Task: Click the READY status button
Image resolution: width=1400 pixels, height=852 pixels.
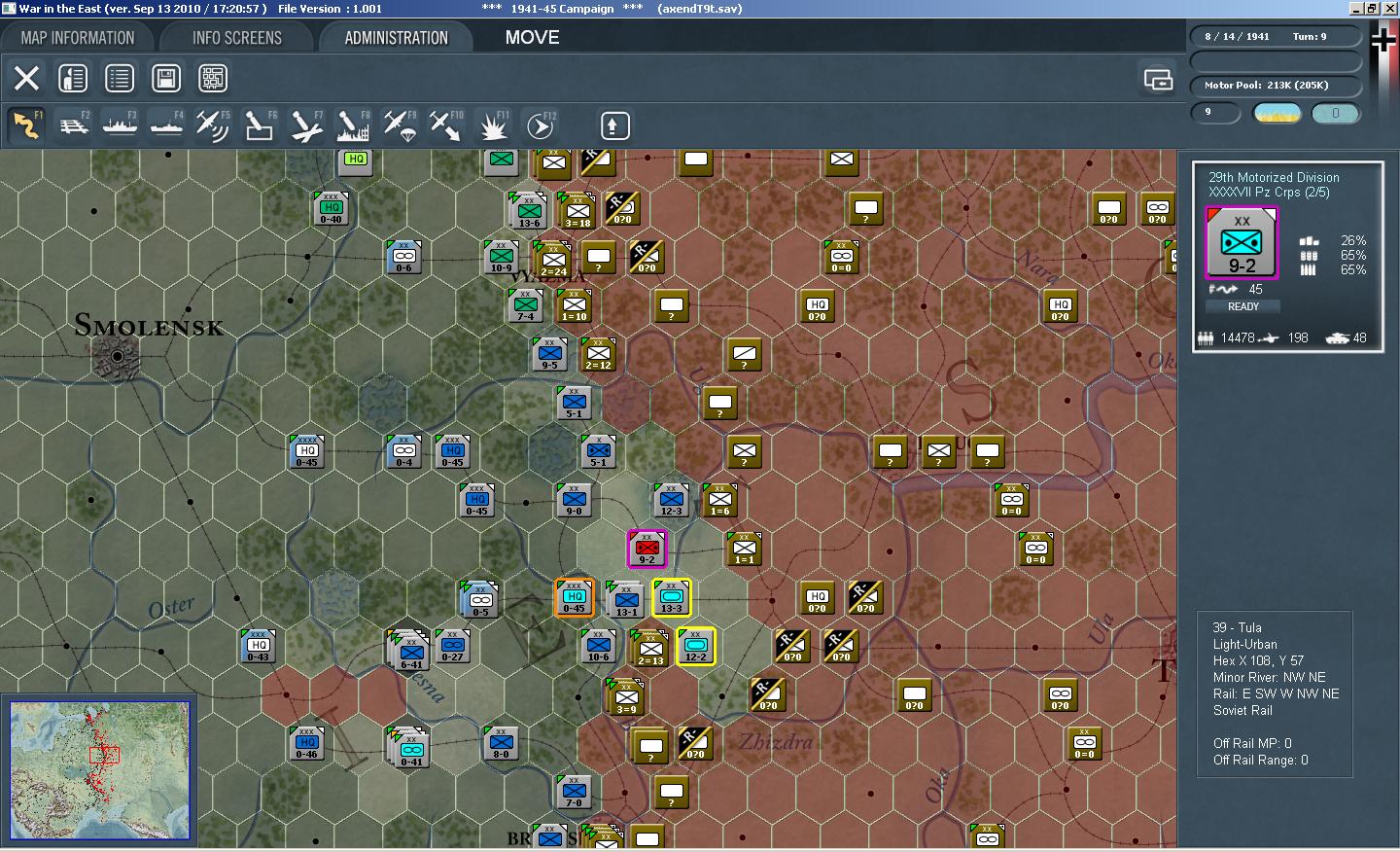Action: 1242,306
